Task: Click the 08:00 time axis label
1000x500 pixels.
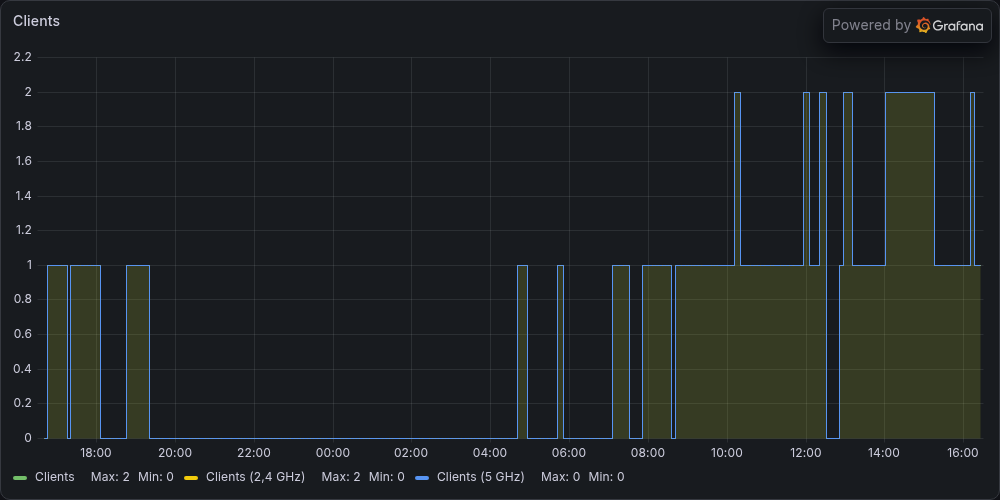Action: [648, 453]
